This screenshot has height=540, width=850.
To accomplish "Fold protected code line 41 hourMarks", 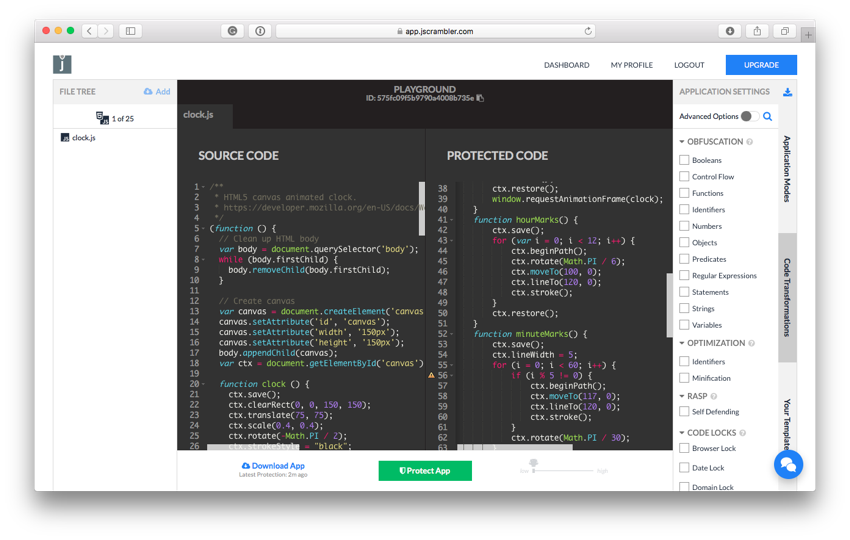I will click(452, 220).
